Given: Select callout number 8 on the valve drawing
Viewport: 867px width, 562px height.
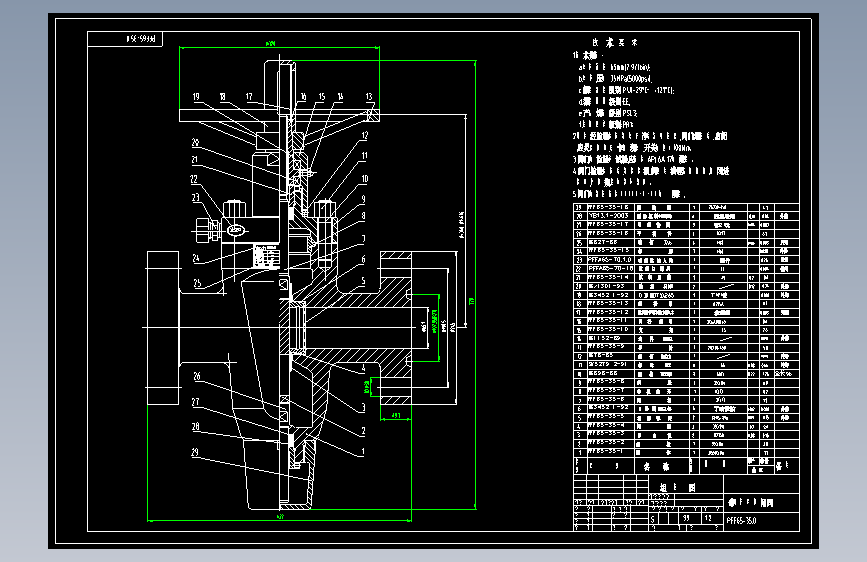Looking at the screenshot, I should [x=363, y=216].
